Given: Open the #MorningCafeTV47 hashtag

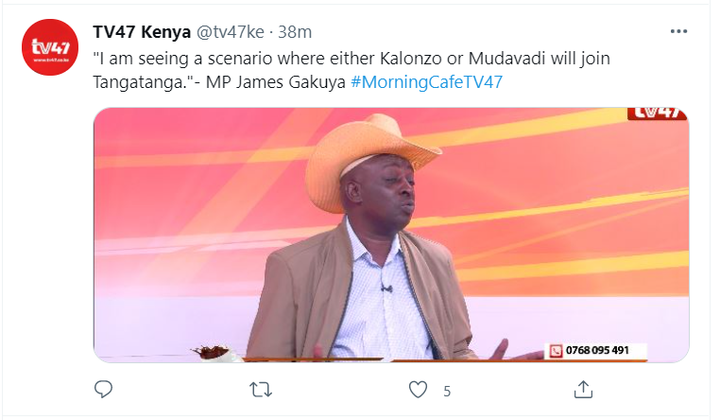Looking at the screenshot, I should (427, 82).
